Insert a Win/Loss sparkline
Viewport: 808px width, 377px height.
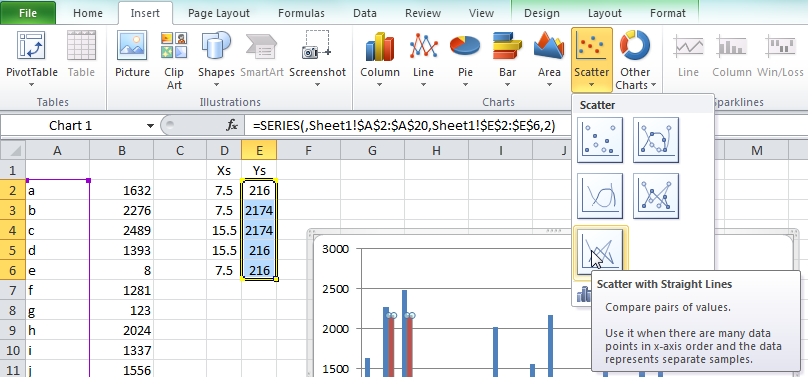pyautogui.click(x=780, y=55)
